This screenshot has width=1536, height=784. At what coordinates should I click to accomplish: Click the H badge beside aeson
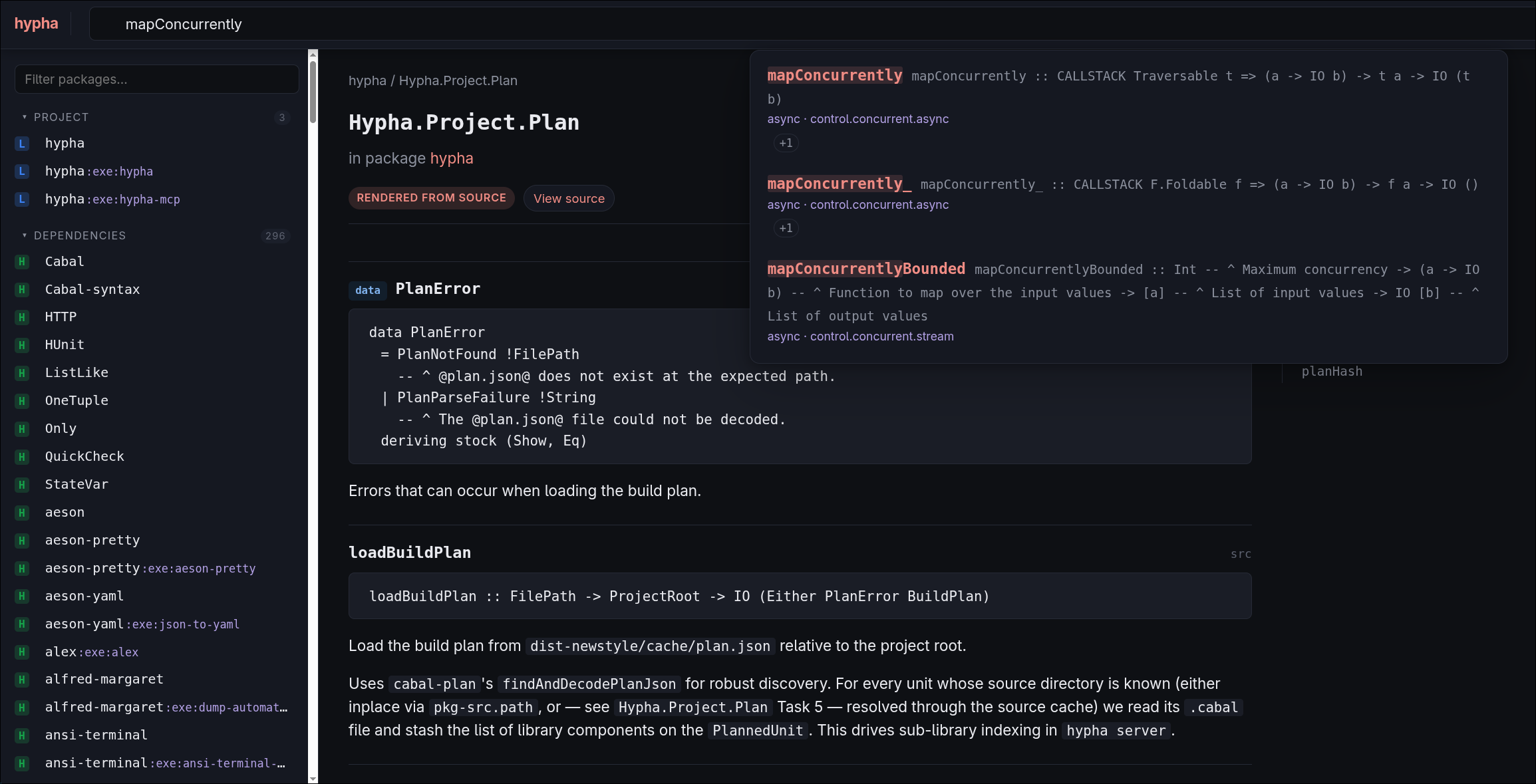22,513
